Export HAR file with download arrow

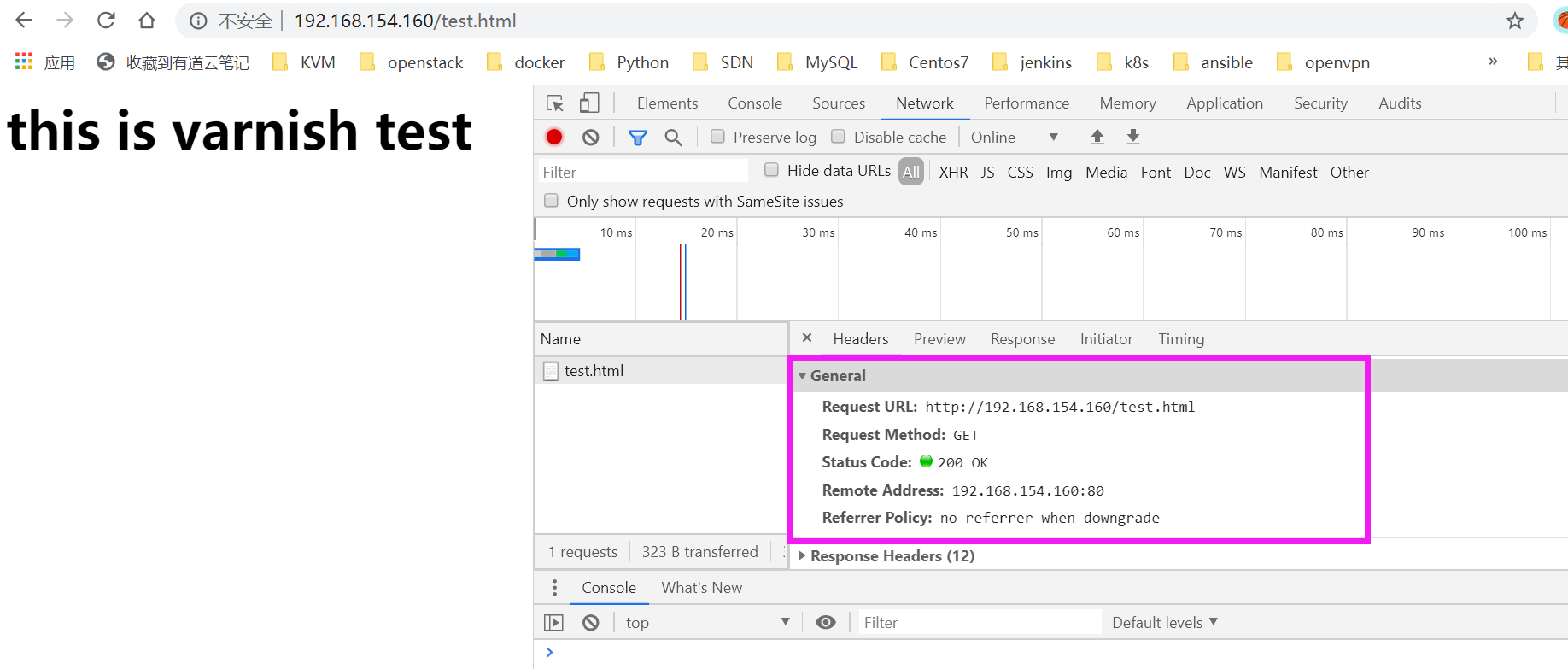click(1133, 137)
